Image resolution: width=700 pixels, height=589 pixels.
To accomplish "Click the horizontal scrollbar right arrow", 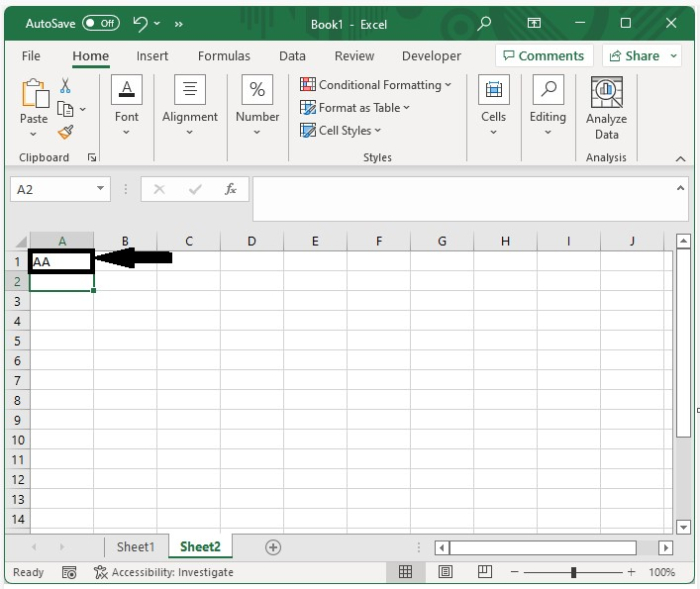I will (666, 548).
